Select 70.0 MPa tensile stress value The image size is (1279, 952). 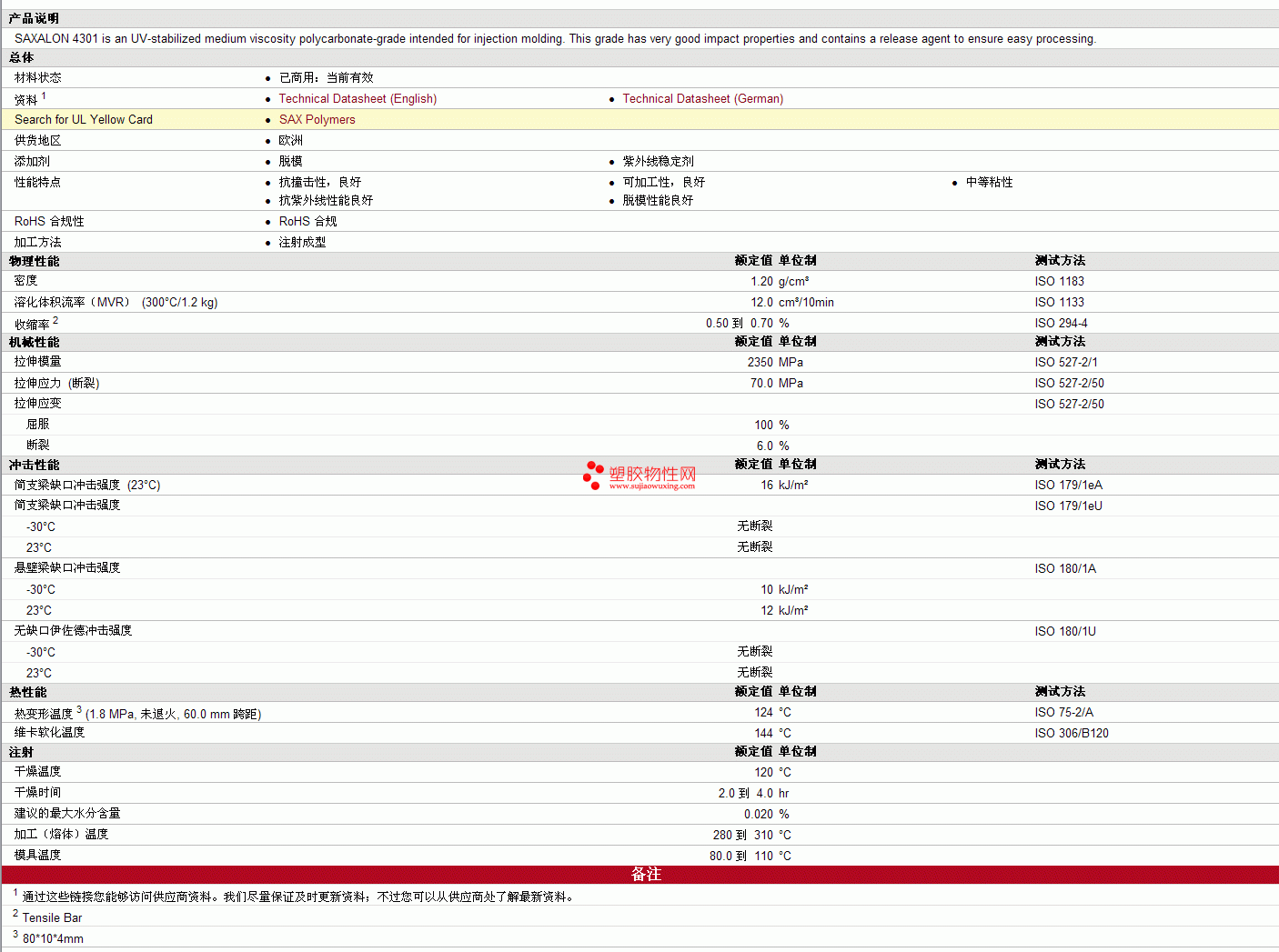click(777, 384)
